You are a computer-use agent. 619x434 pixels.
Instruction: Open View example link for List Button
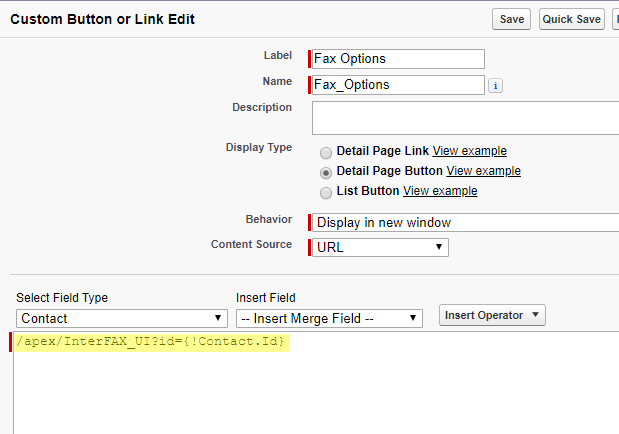(440, 191)
